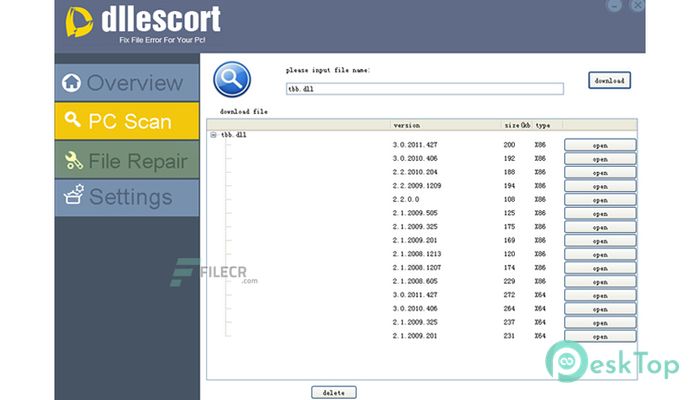Select version text 2.1.2009.505
700x400 pixels.
tap(415, 213)
